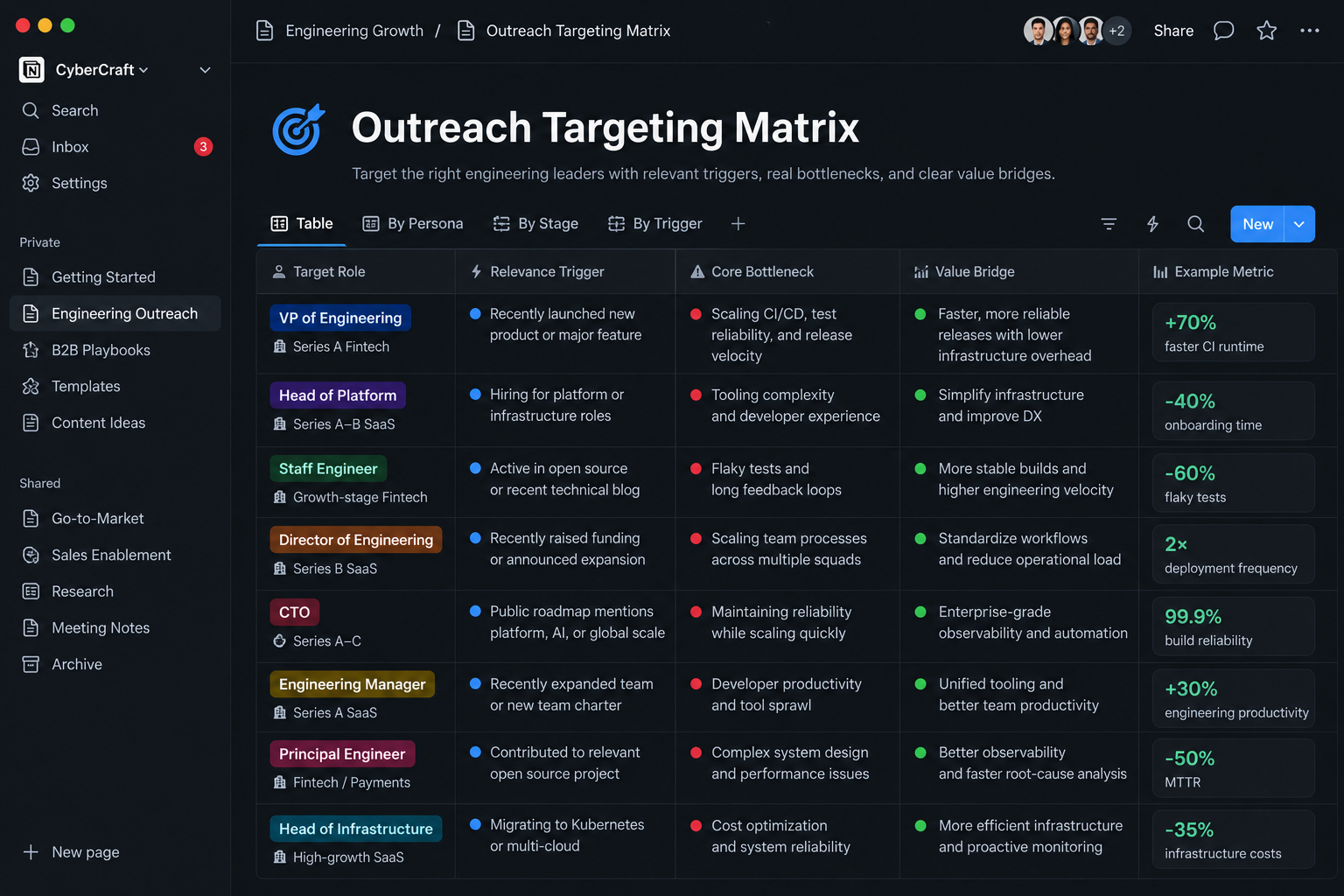
Task: Open Search in the sidebar
Action: tap(115, 110)
